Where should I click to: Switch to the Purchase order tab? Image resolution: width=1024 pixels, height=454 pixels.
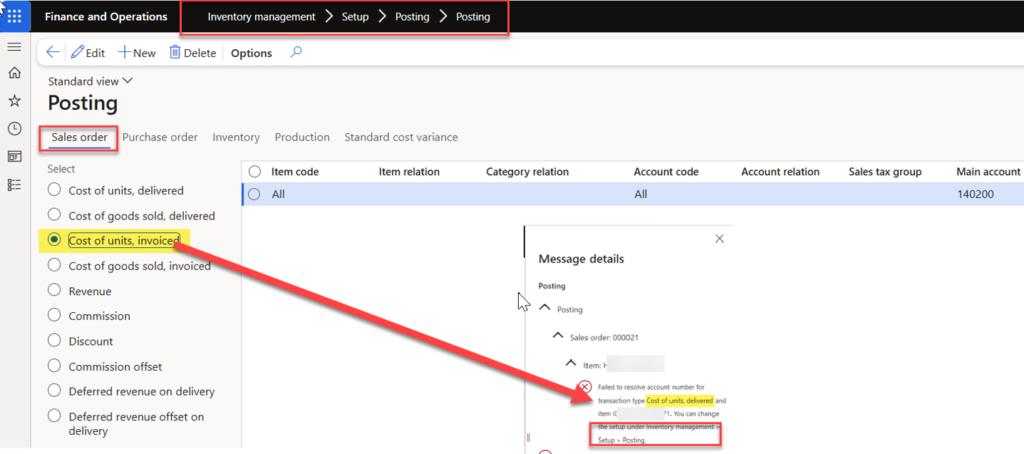pyautogui.click(x=160, y=137)
